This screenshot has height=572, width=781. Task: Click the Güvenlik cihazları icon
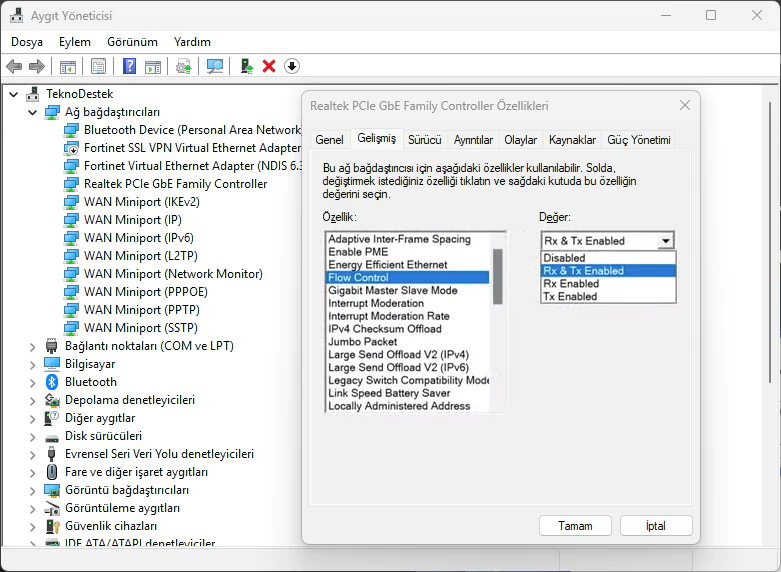pyautogui.click(x=52, y=526)
